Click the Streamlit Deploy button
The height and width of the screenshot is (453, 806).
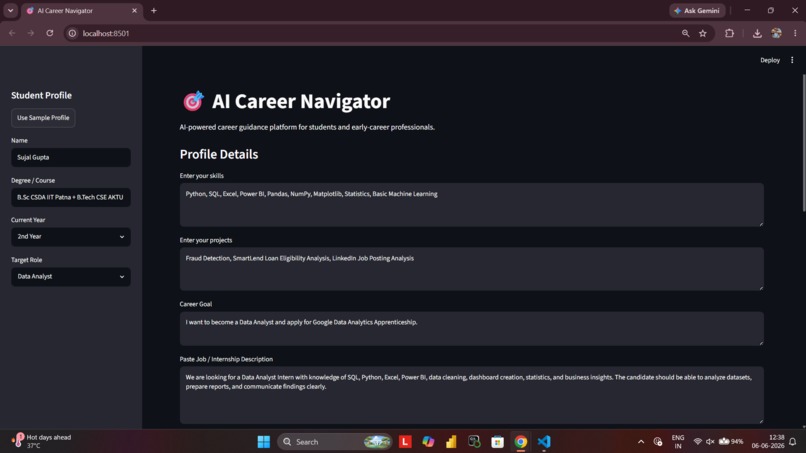[x=770, y=60]
